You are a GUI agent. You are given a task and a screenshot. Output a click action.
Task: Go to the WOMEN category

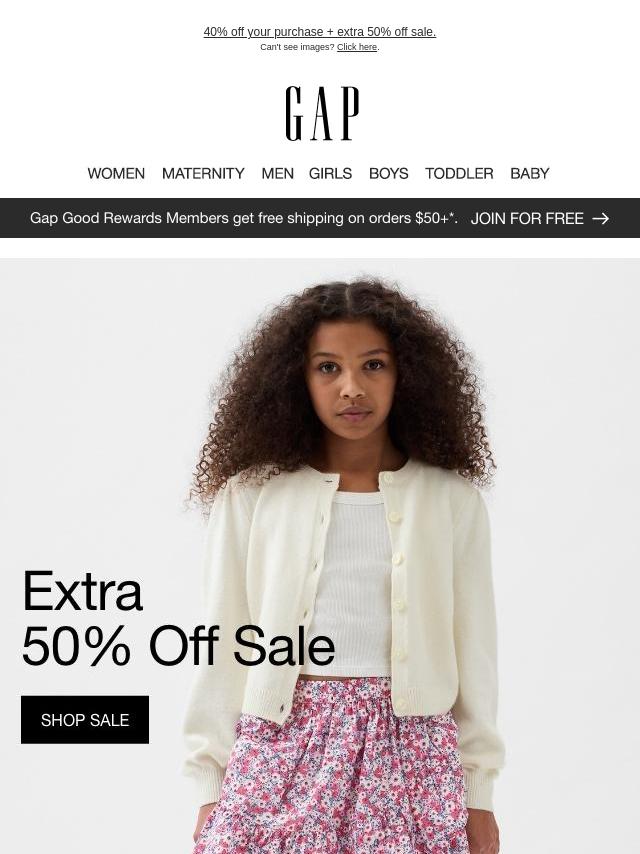116,173
